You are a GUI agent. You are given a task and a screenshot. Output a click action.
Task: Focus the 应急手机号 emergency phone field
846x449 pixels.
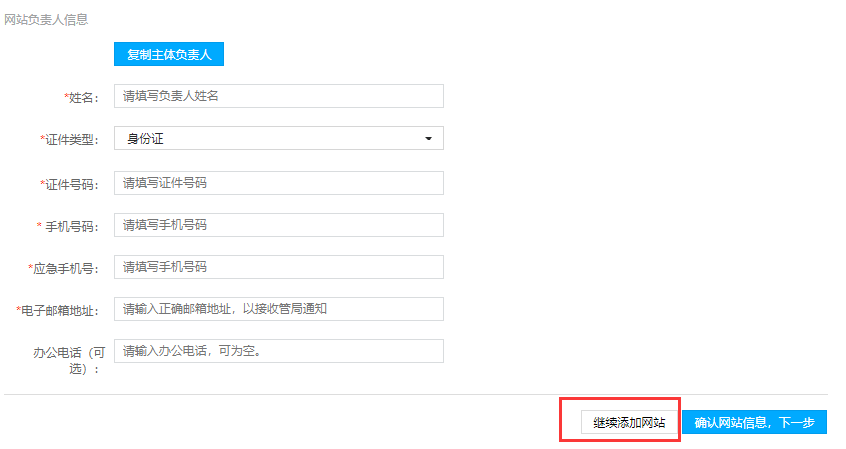(278, 267)
